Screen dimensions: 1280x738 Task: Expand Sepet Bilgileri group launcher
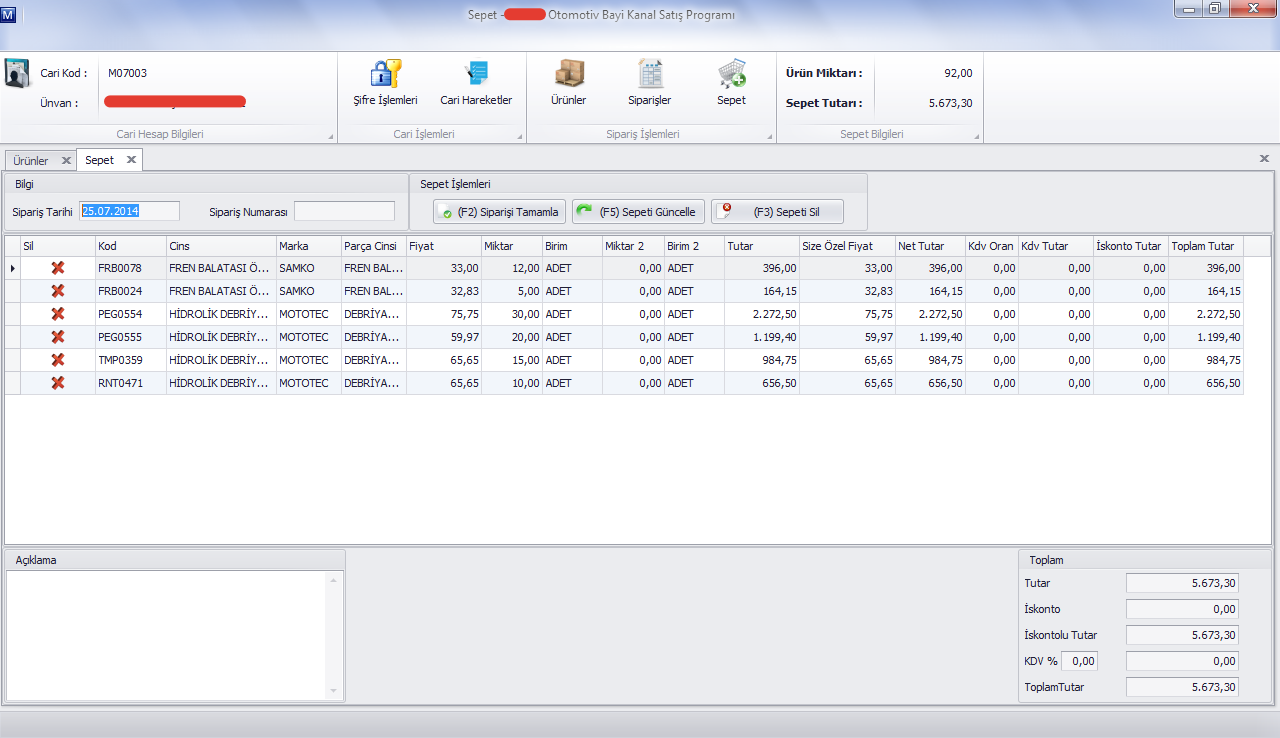click(x=975, y=136)
